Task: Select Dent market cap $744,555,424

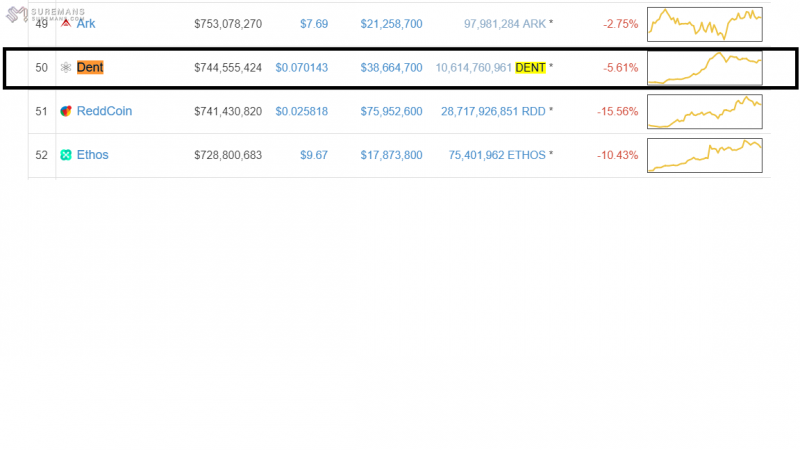Action: (x=228, y=68)
